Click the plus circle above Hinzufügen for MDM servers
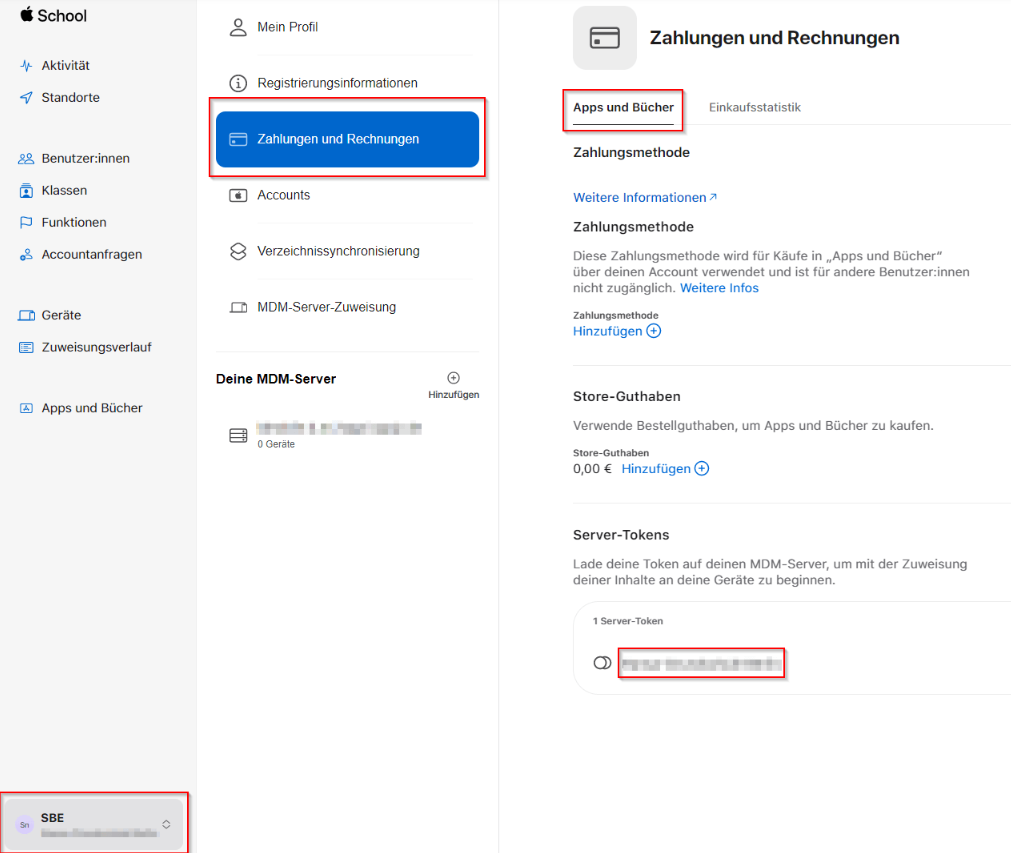1011x853 pixels. click(453, 378)
